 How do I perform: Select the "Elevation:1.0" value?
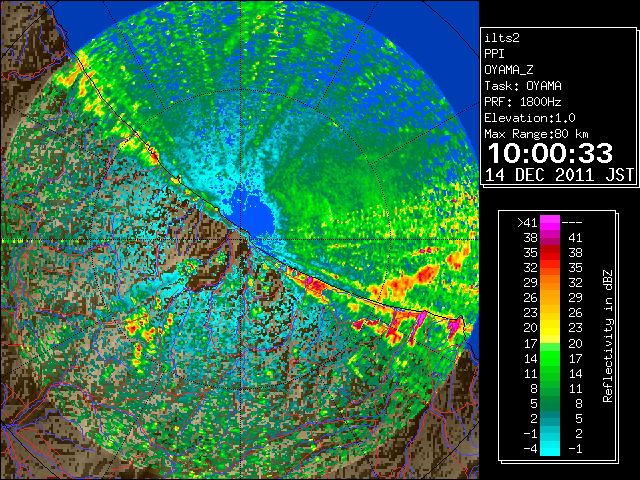tap(530, 118)
